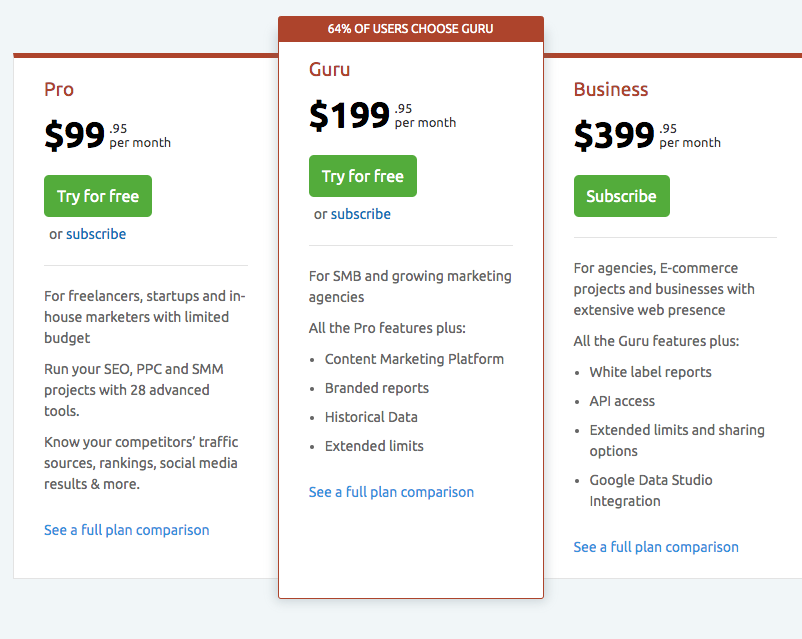Click the Historical Data feature item
Viewport: 802px width, 639px height.
pos(371,417)
